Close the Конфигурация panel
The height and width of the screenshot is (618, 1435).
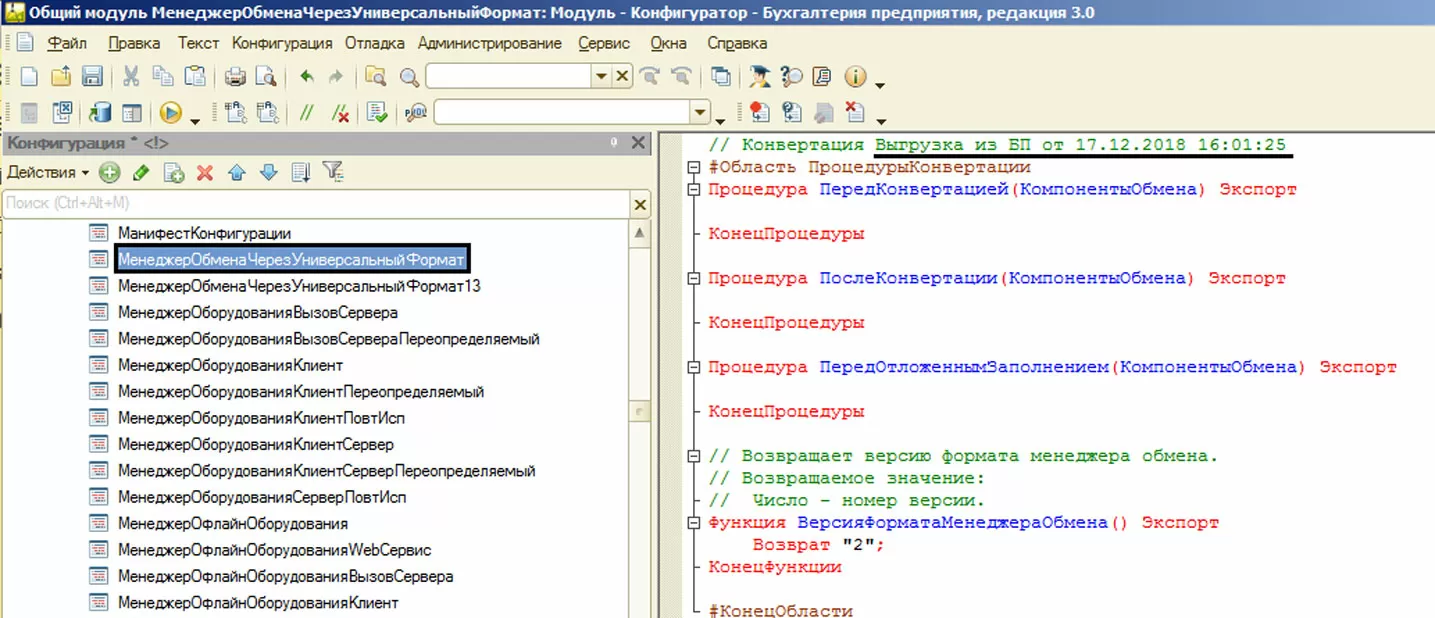[x=639, y=144]
